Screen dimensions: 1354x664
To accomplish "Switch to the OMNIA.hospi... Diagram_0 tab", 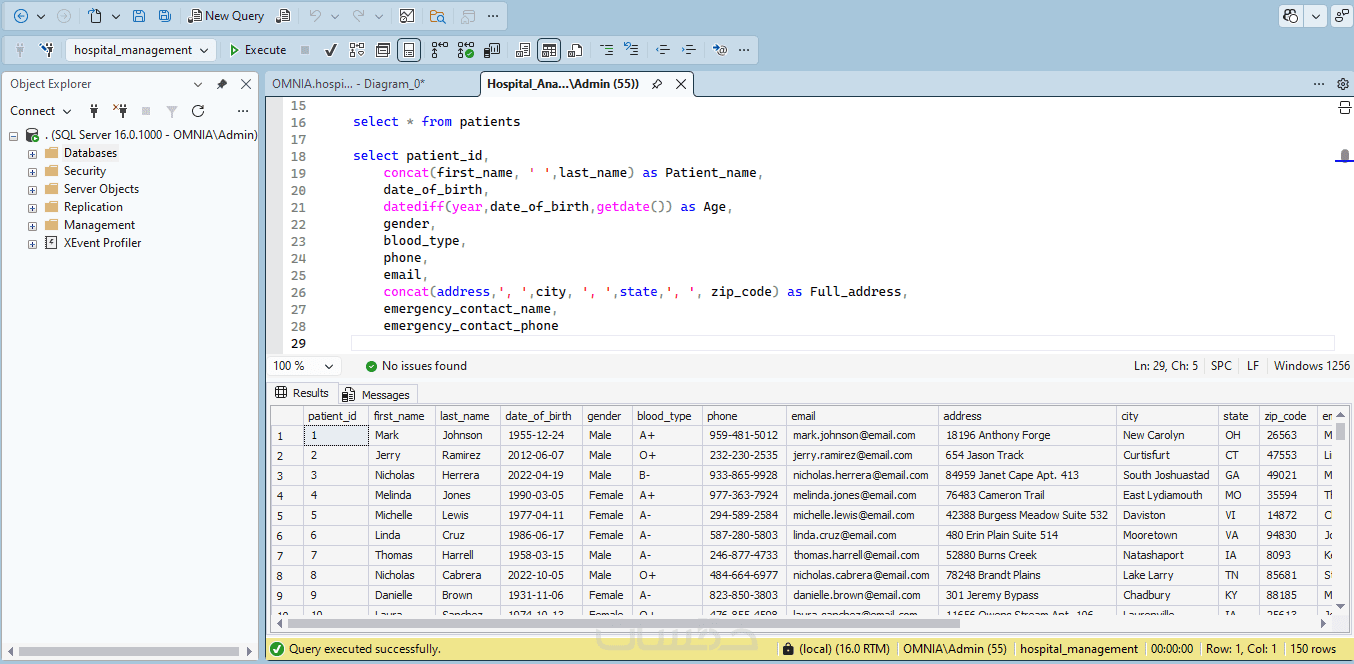I will tap(348, 84).
